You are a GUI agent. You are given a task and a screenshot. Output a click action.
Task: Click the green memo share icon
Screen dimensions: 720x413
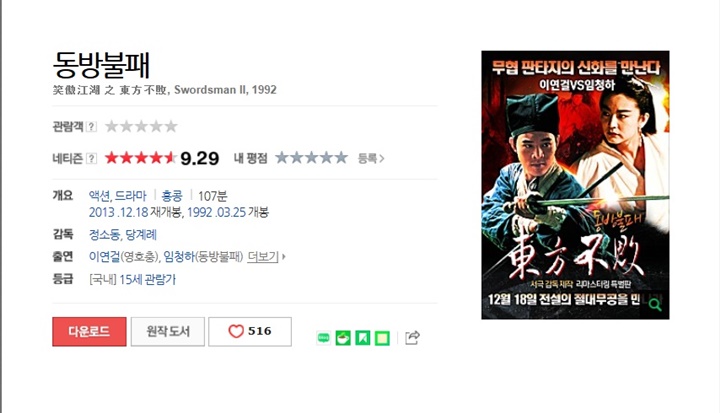point(382,338)
